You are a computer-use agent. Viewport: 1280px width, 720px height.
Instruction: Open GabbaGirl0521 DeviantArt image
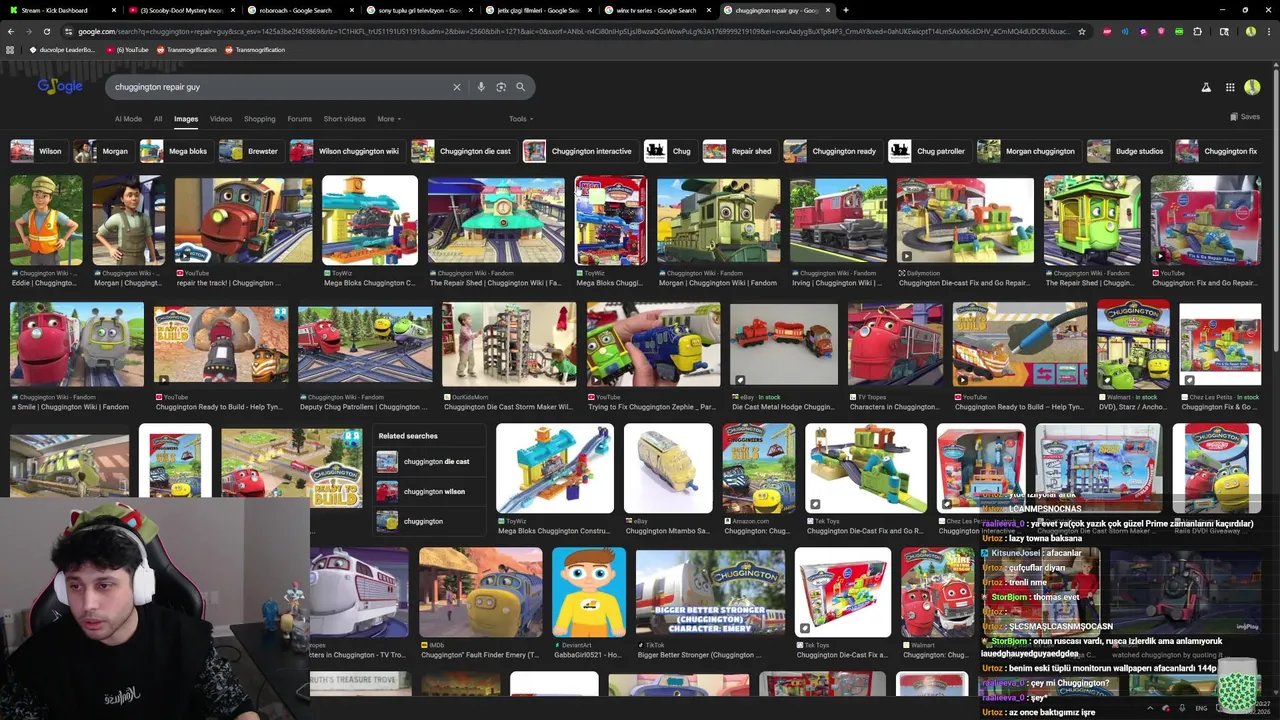(x=589, y=592)
